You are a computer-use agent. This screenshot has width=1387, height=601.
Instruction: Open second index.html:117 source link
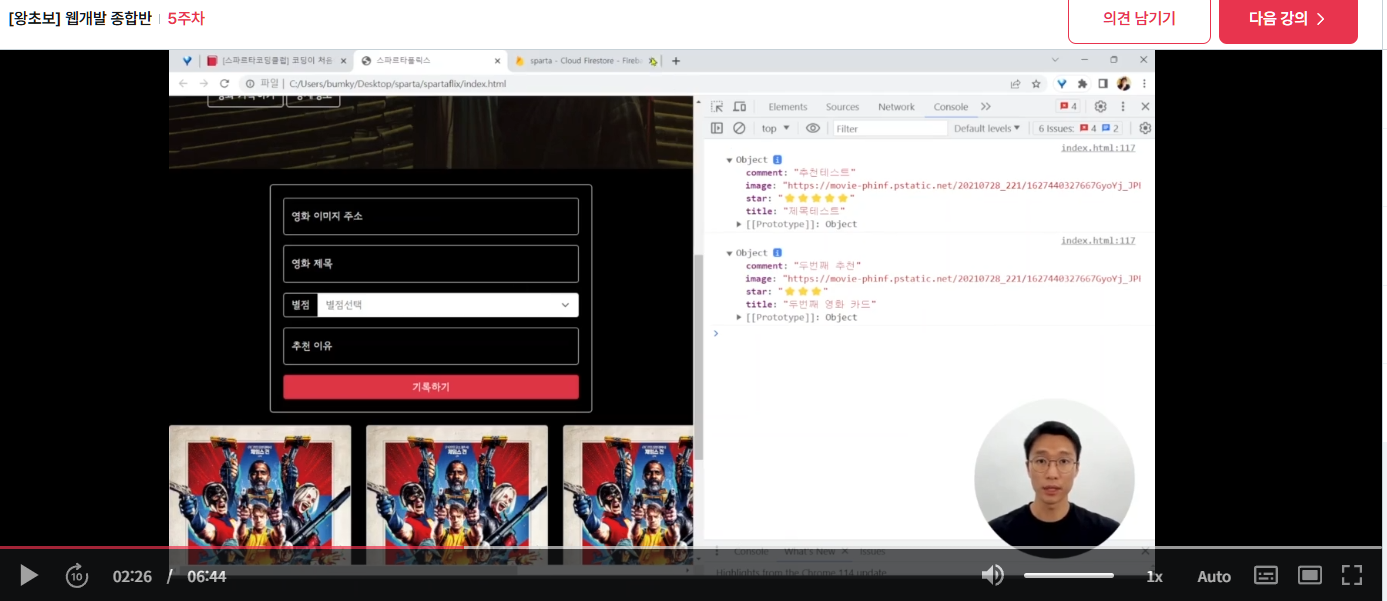click(1098, 241)
